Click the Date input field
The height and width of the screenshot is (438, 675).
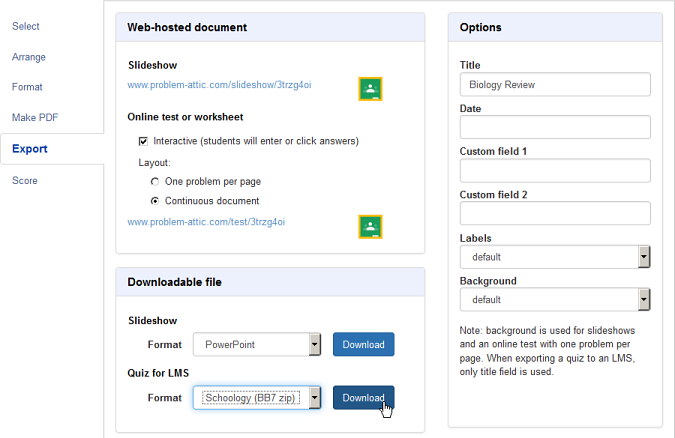[x=555, y=127]
